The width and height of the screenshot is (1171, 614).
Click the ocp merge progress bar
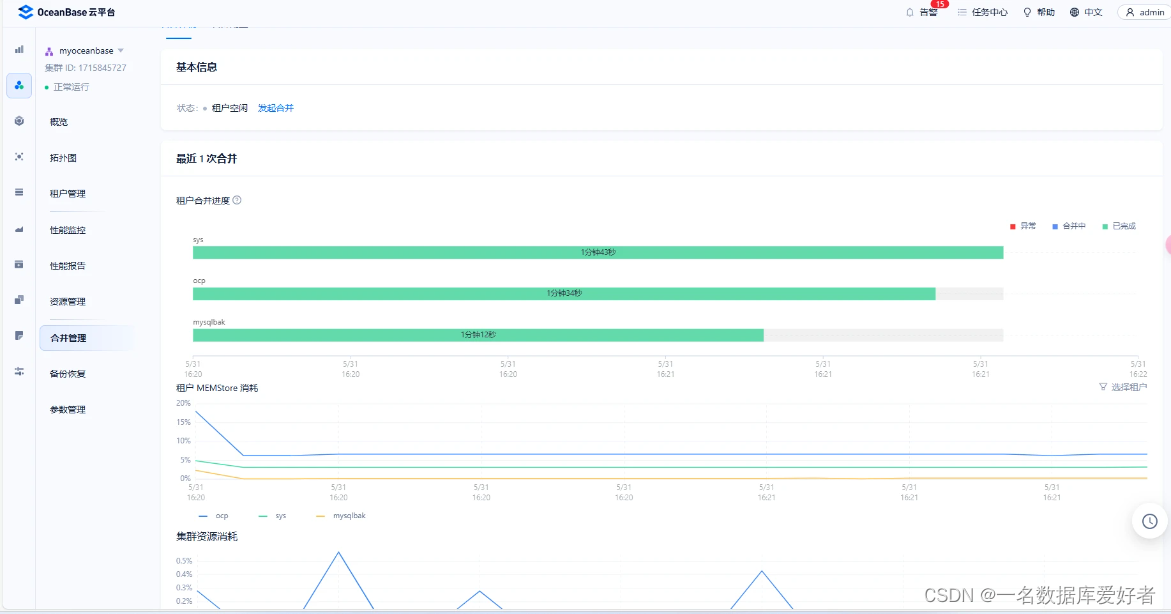(564, 294)
